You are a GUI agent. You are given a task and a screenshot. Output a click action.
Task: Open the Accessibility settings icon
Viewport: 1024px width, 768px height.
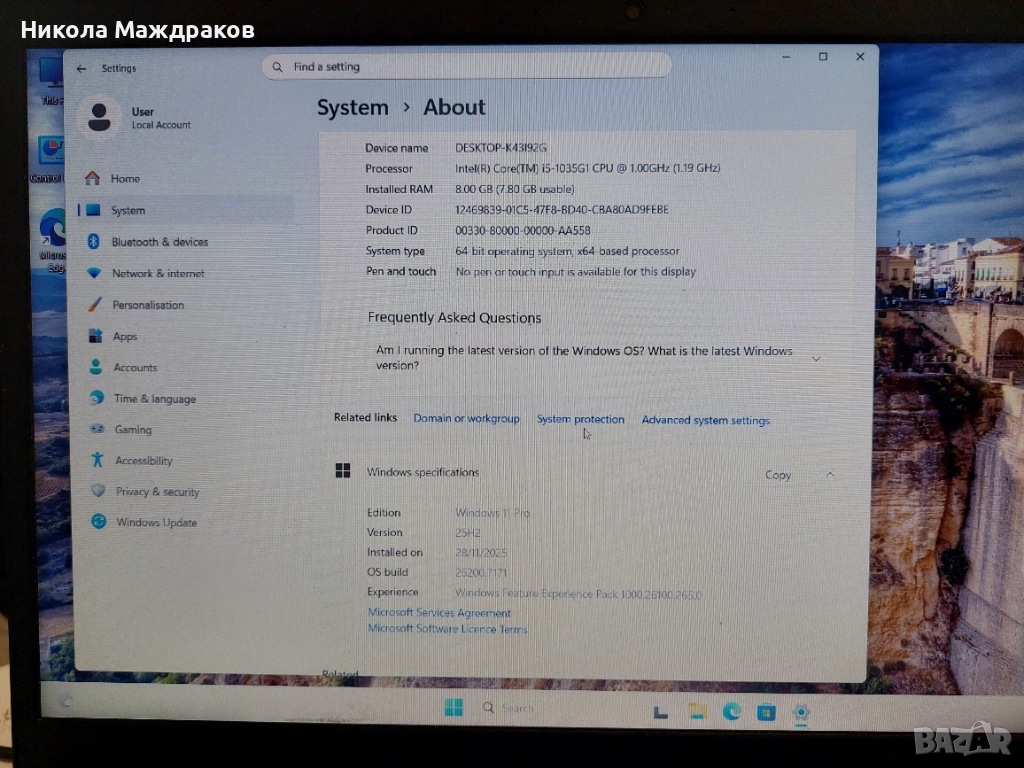point(96,460)
